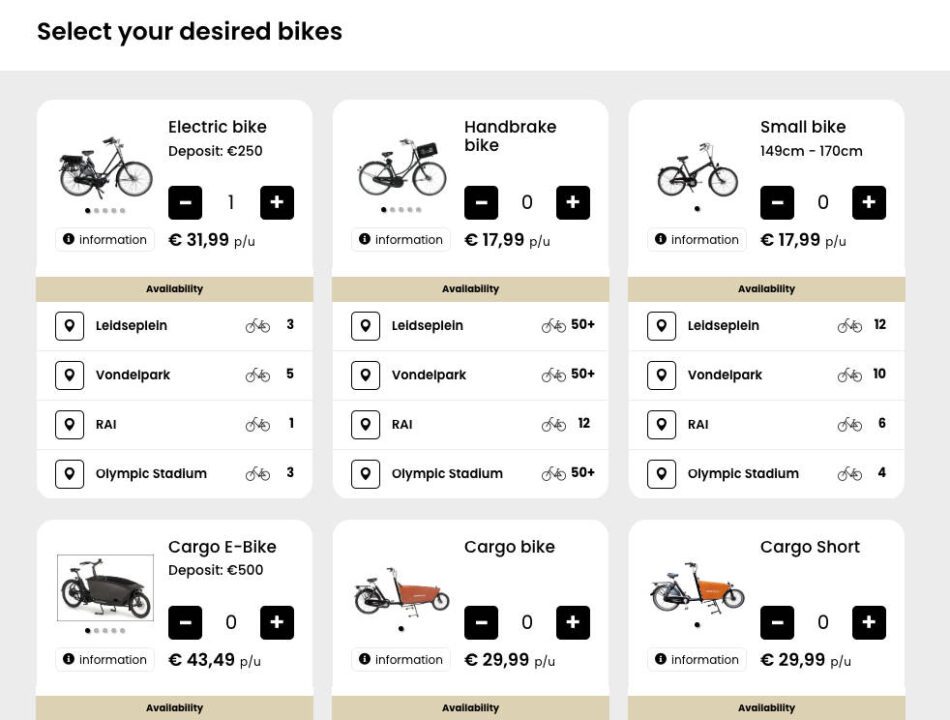Add one Handbrake bike using the plus button
950x720 pixels.
(x=573, y=202)
